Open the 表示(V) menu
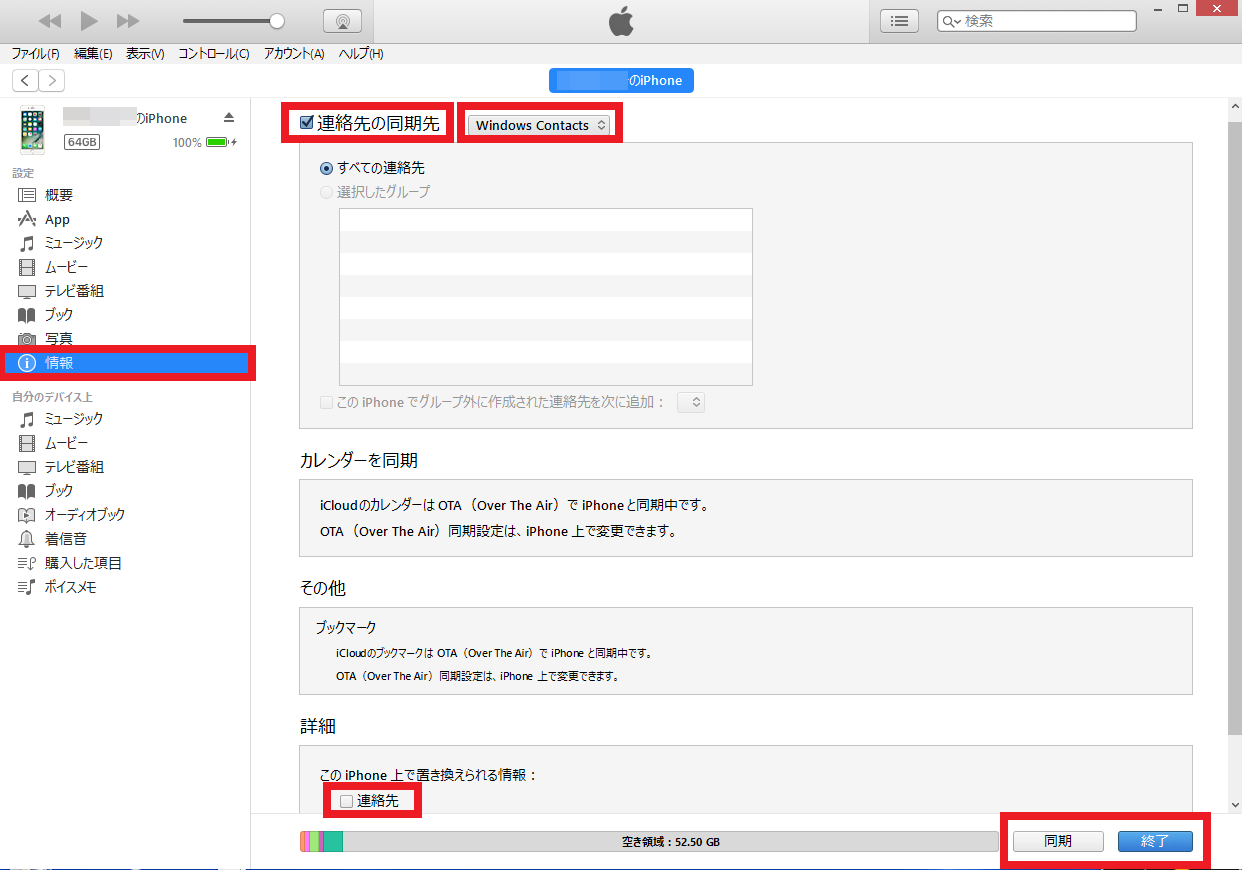The image size is (1242, 870). point(145,53)
